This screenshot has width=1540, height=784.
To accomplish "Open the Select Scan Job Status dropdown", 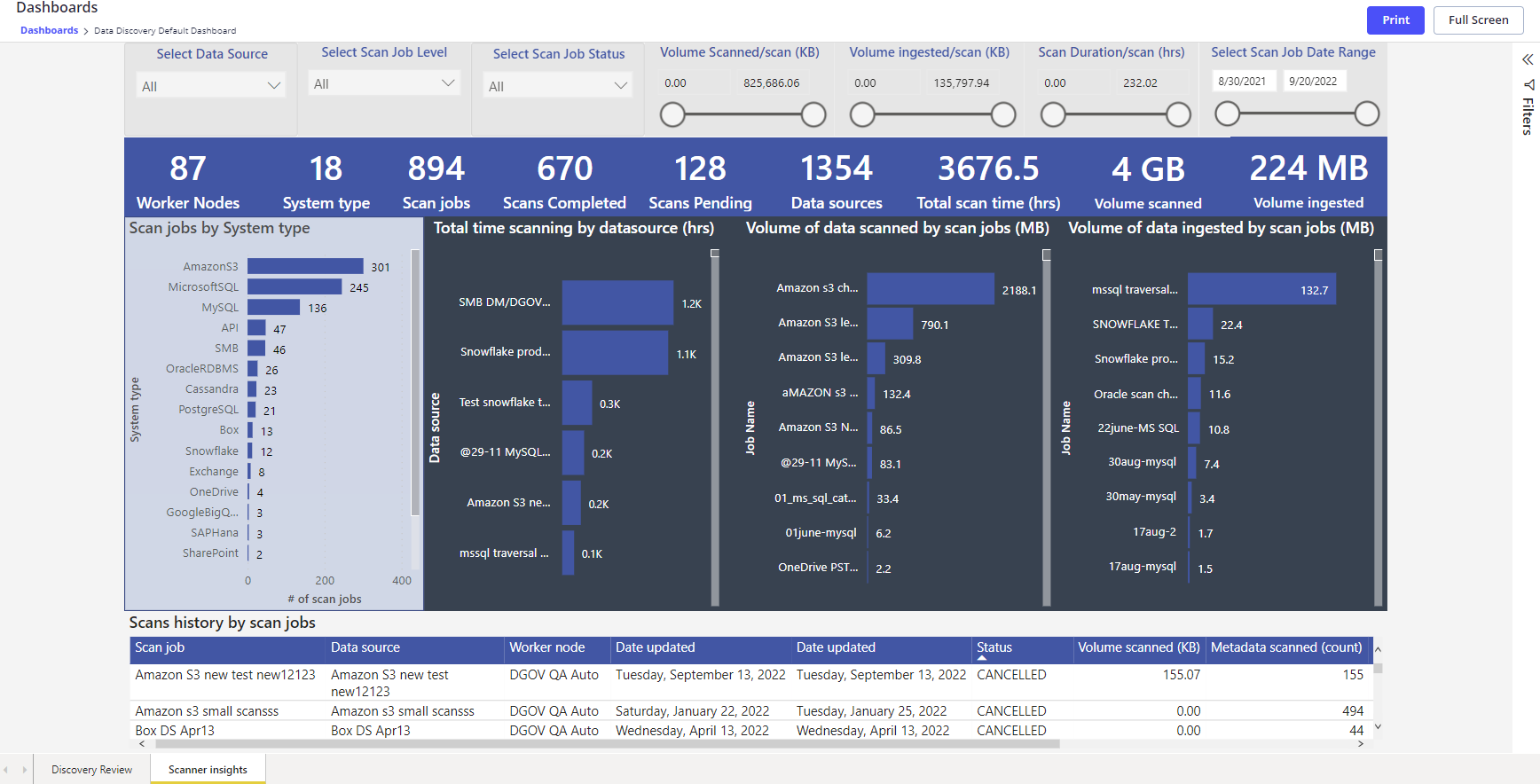I will point(558,86).
